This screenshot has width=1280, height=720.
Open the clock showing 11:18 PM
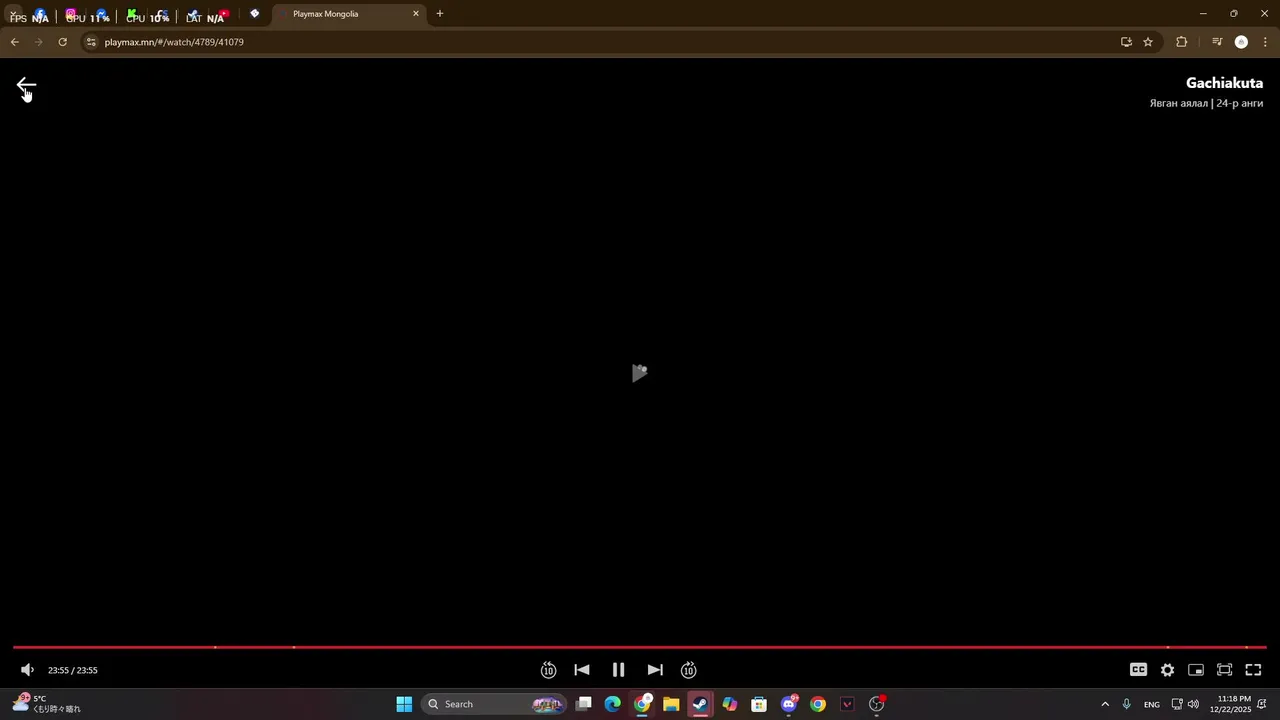coord(1232,704)
